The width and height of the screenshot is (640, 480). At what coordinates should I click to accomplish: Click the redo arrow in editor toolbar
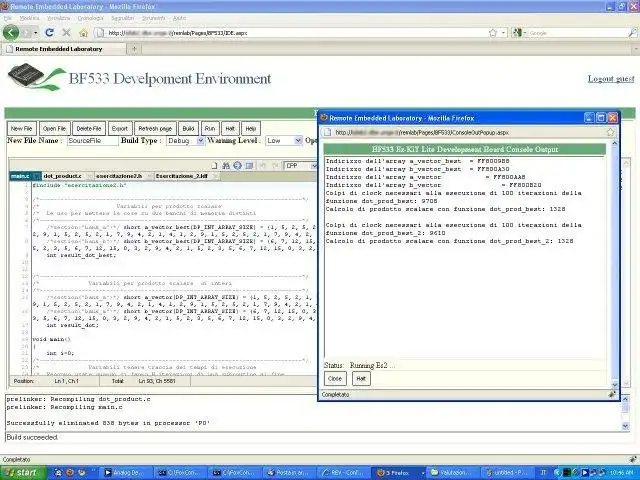pos(274,165)
